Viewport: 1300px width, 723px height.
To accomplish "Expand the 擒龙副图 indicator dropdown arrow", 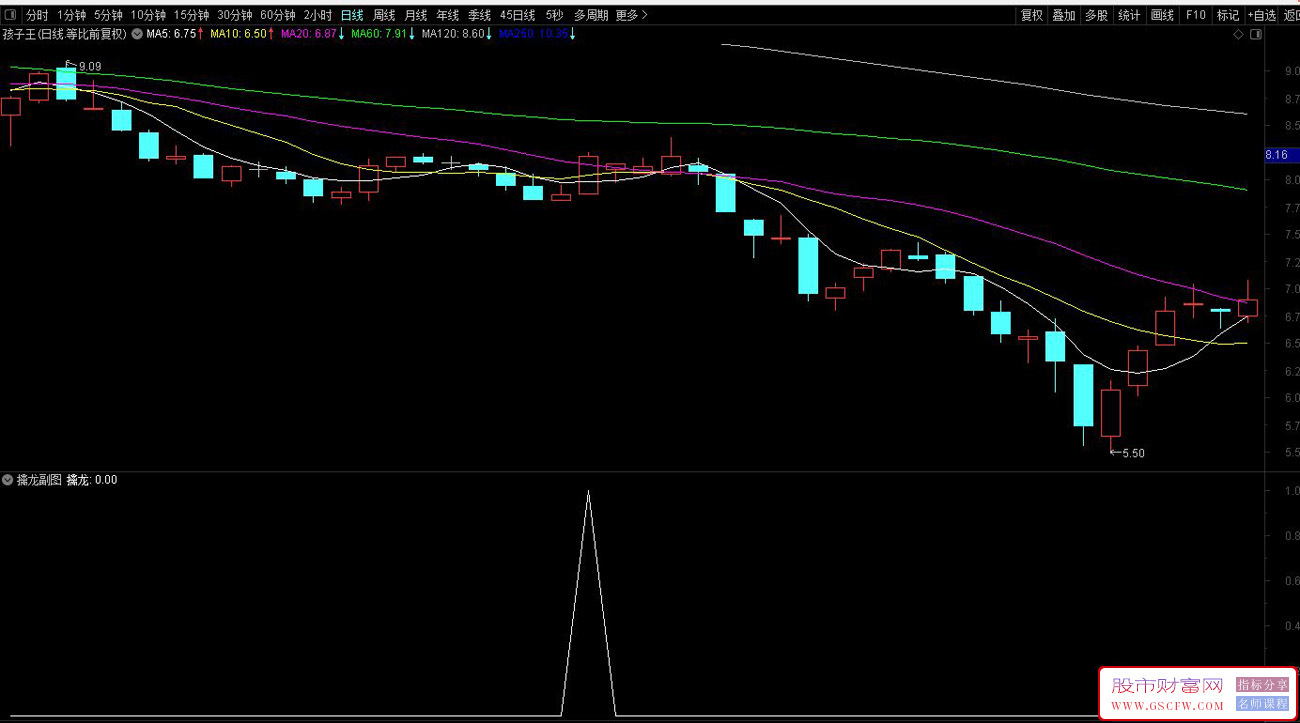I will coord(8,480).
